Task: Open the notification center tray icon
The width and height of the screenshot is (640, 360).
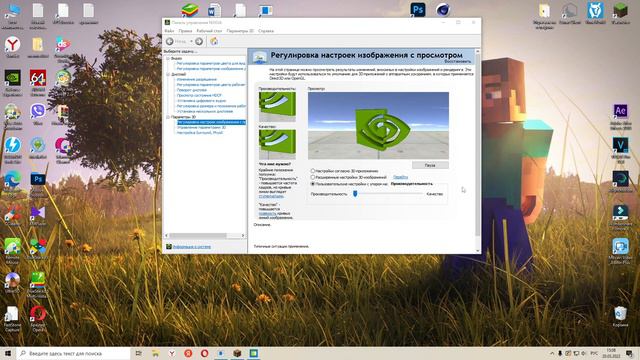Action: (x=629, y=353)
